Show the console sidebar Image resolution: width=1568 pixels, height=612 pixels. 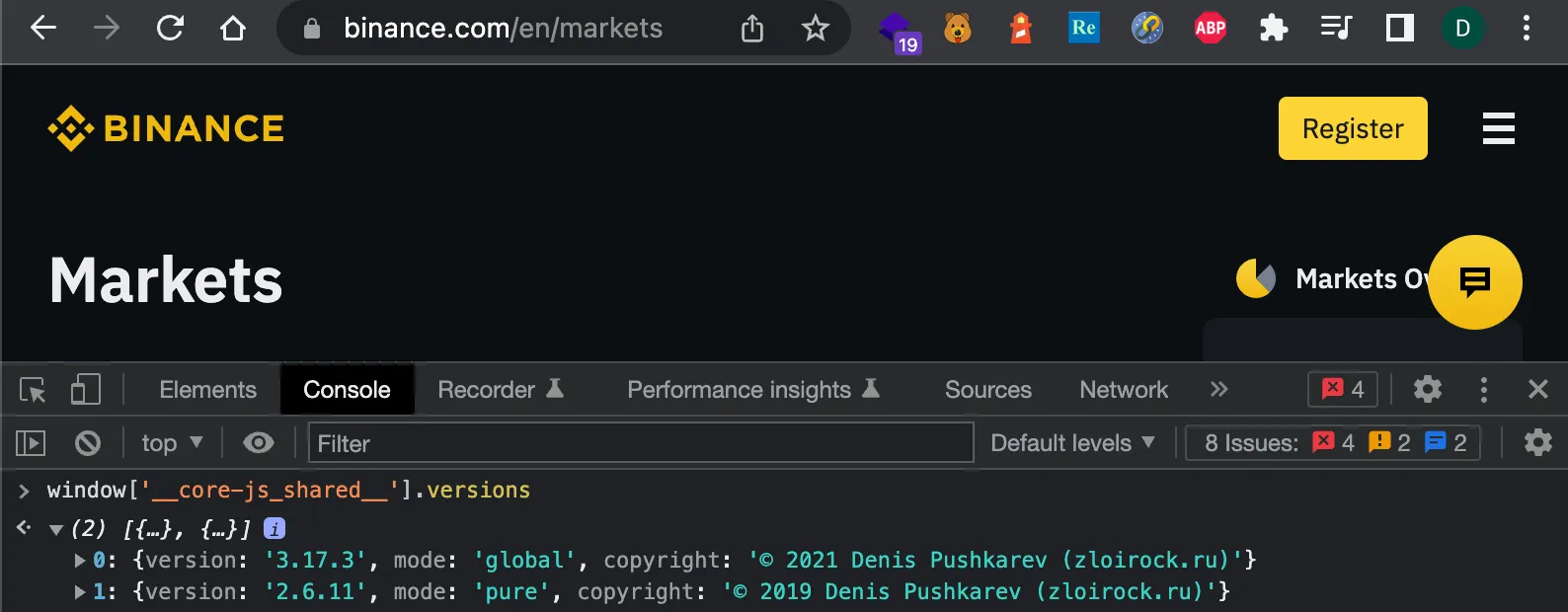click(31, 443)
